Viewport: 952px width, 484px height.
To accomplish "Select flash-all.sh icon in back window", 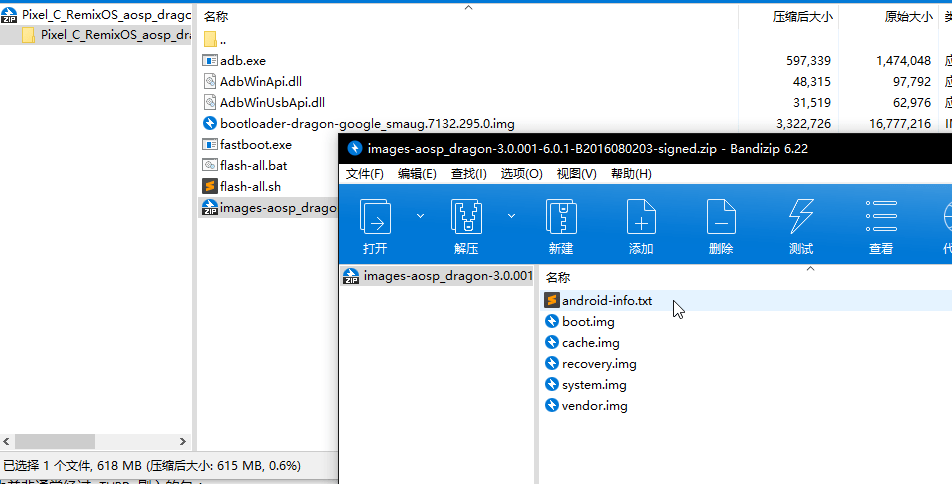I will 209,186.
